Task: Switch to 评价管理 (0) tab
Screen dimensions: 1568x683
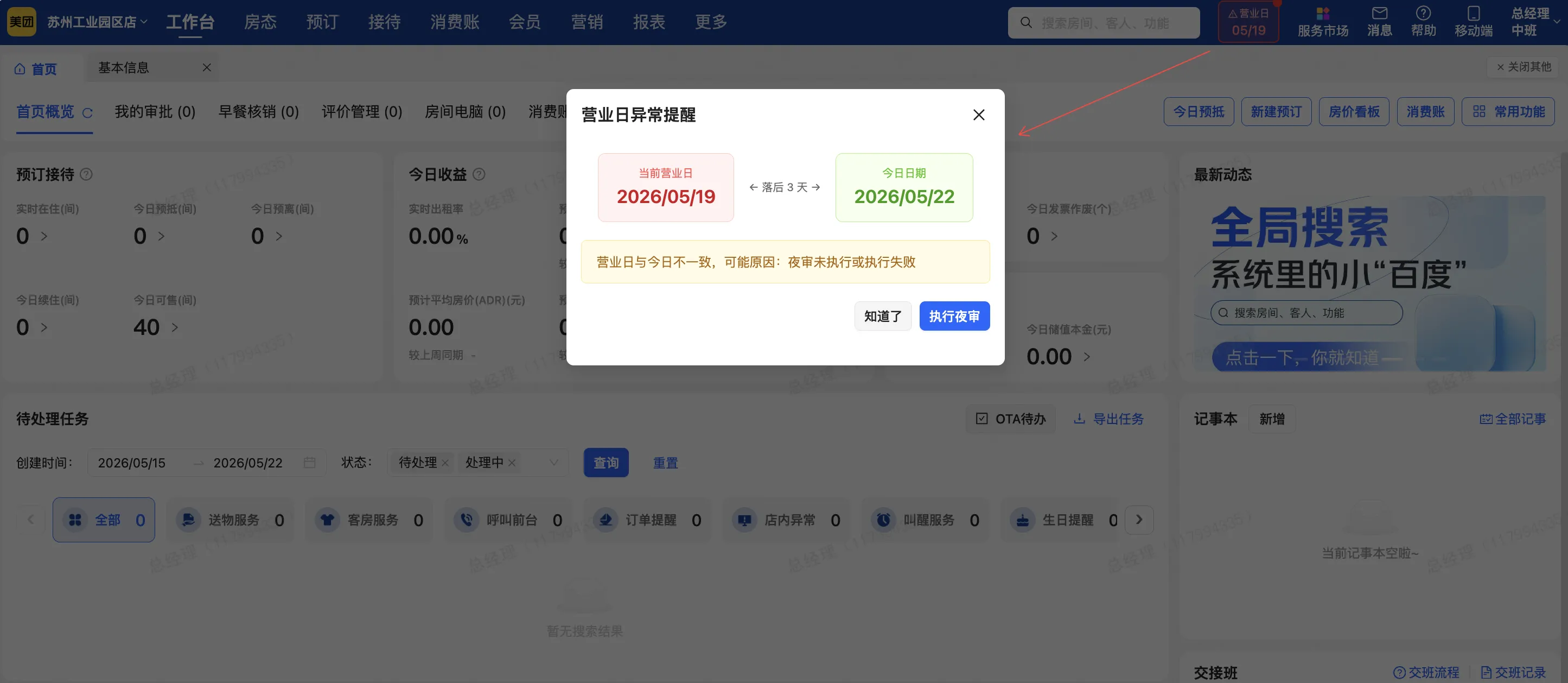Action: (x=361, y=112)
